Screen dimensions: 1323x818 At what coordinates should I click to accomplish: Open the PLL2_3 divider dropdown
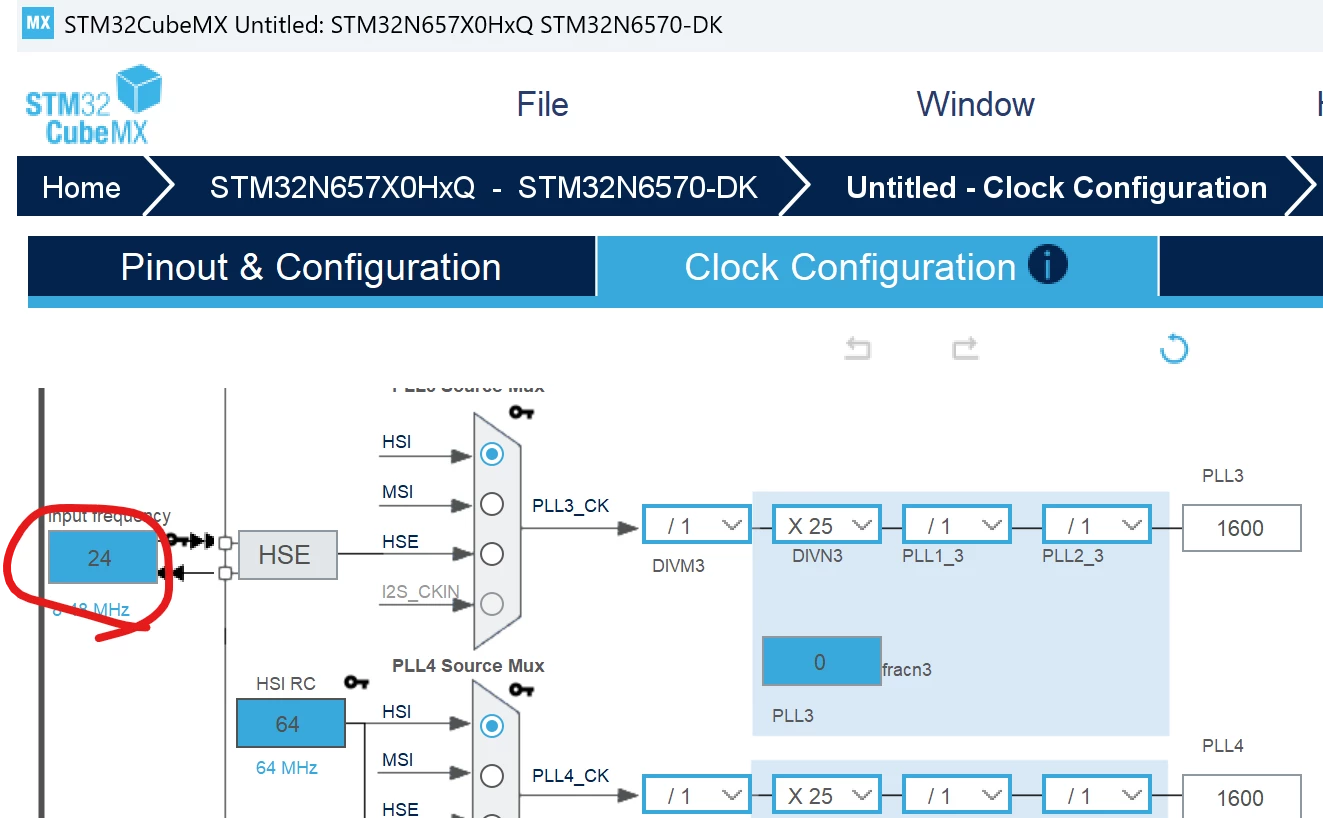[x=1097, y=525]
